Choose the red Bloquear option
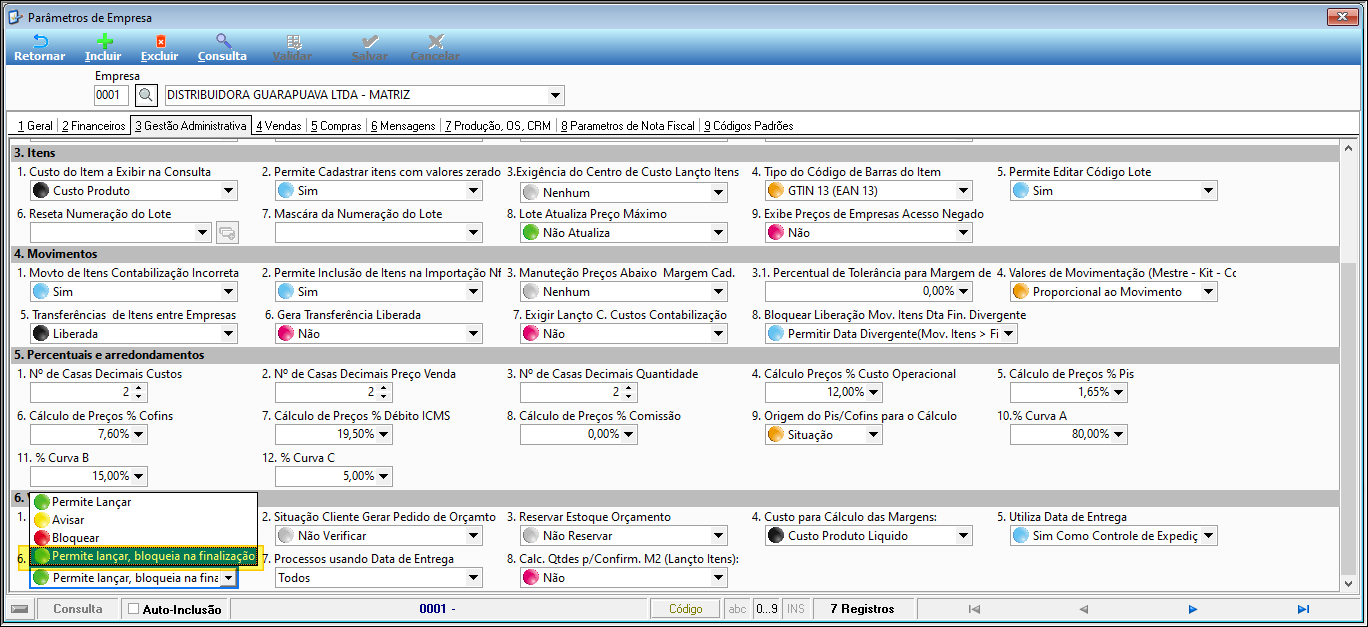This screenshot has height=627, width=1368. (x=75, y=538)
